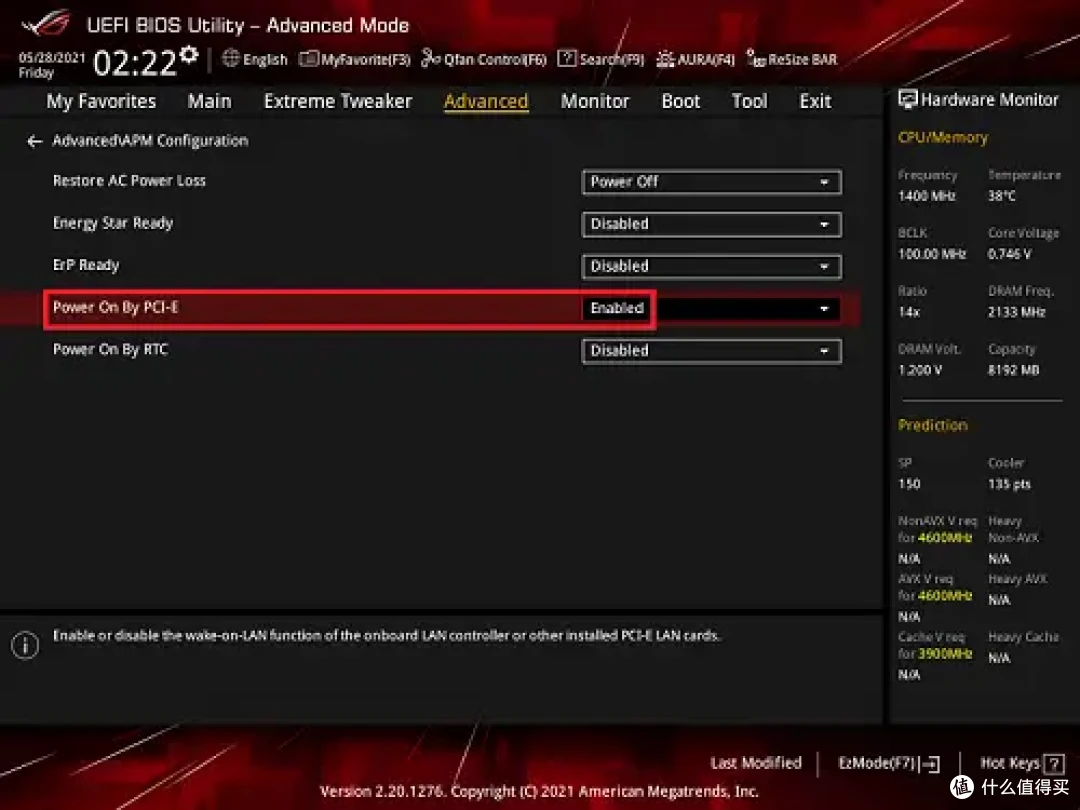Click the EzMode exit arrow icon
The width and height of the screenshot is (1080, 810).
pyautogui.click(x=931, y=764)
